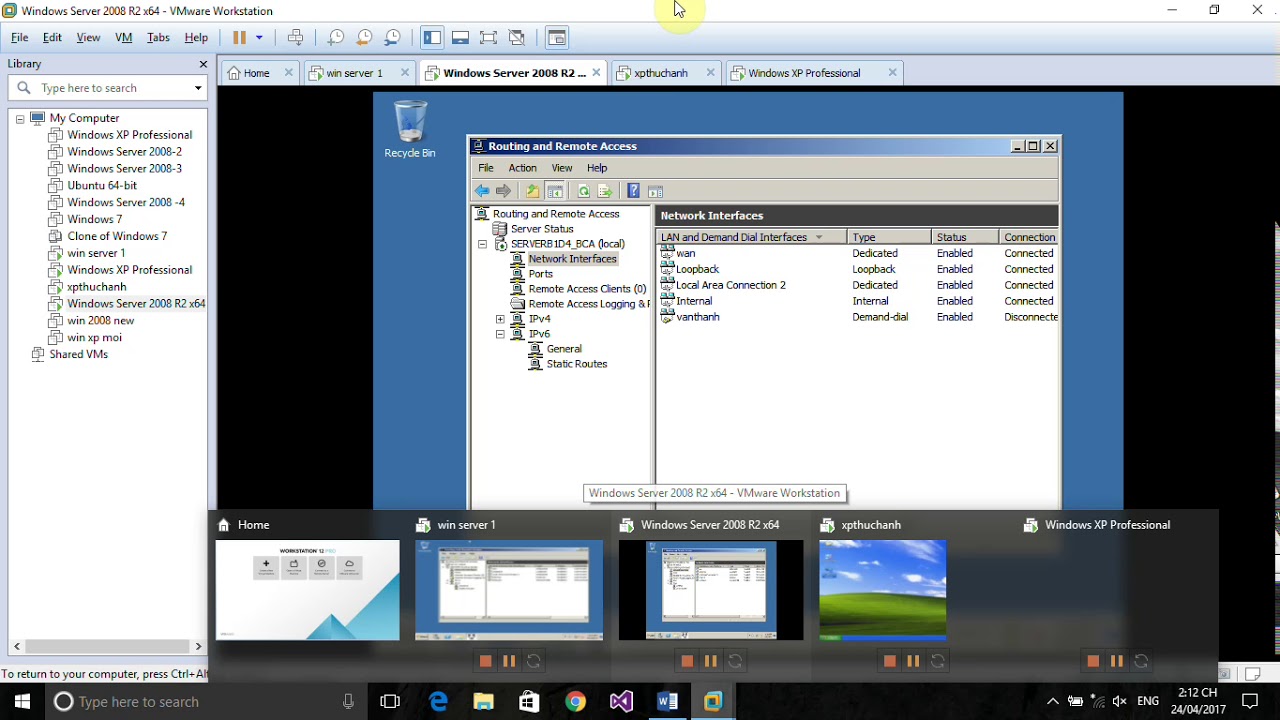This screenshot has width=1280, height=720.
Task: Collapse the My Computer tree node
Action: click(19, 118)
